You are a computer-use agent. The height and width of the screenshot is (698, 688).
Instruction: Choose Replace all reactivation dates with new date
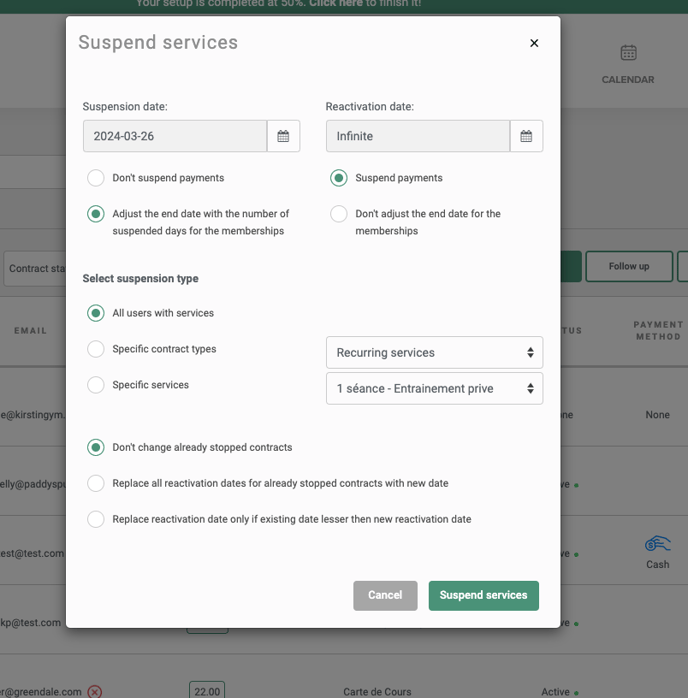[96, 483]
